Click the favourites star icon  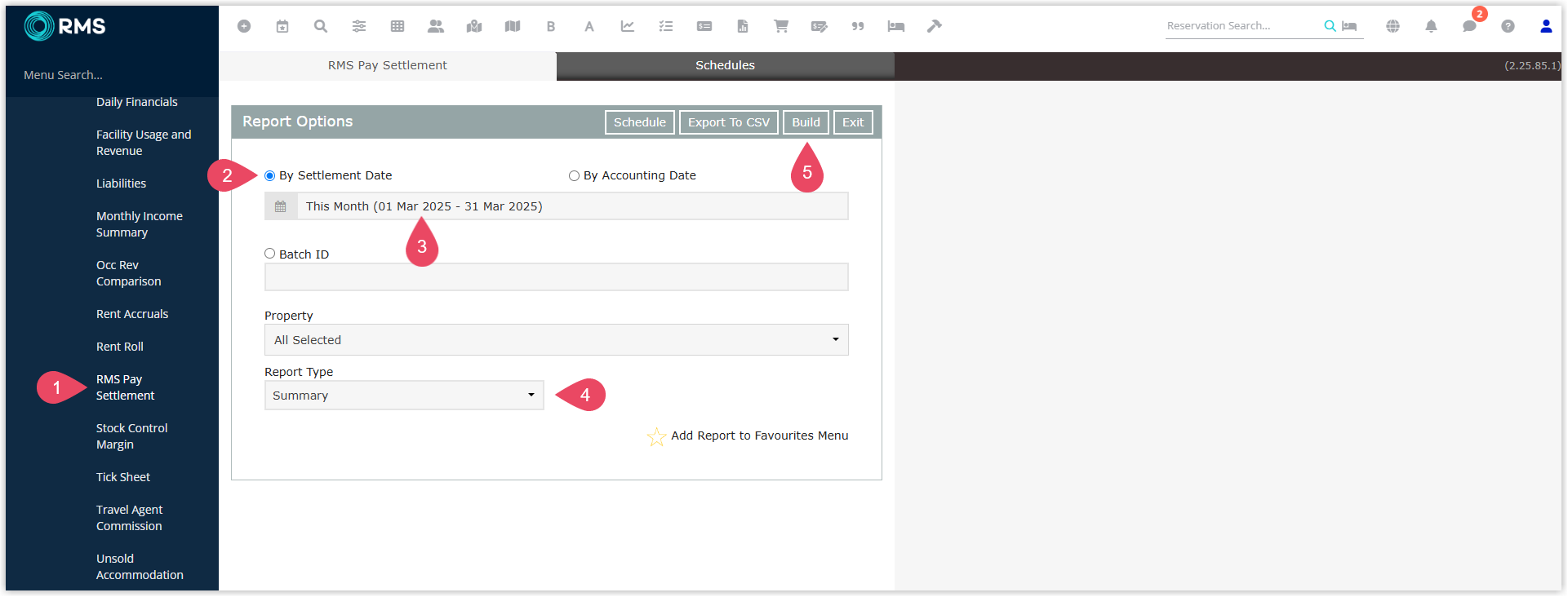pyautogui.click(x=656, y=436)
